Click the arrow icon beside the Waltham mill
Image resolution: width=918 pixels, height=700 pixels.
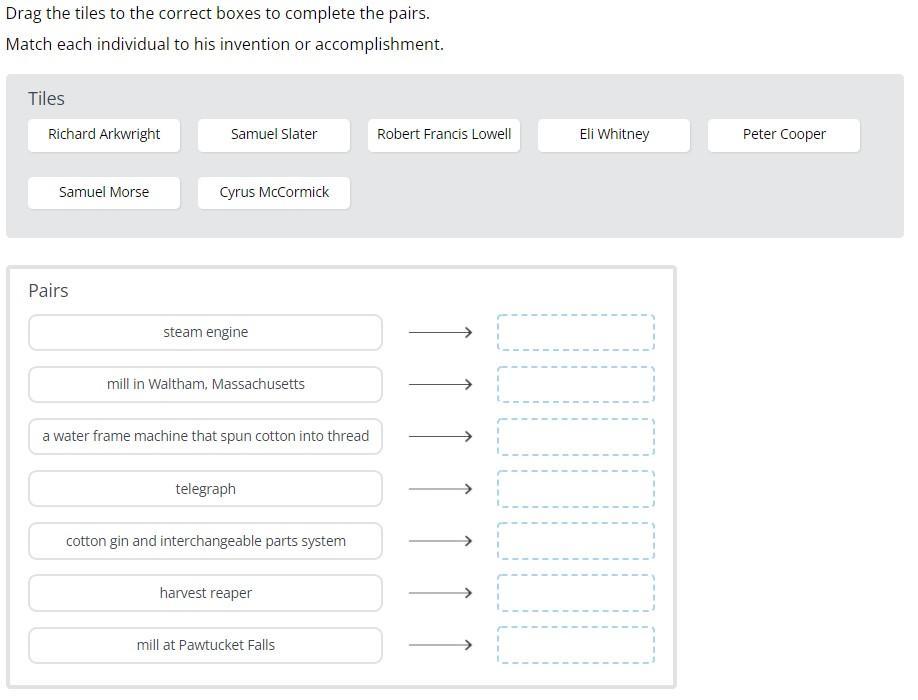coord(440,384)
